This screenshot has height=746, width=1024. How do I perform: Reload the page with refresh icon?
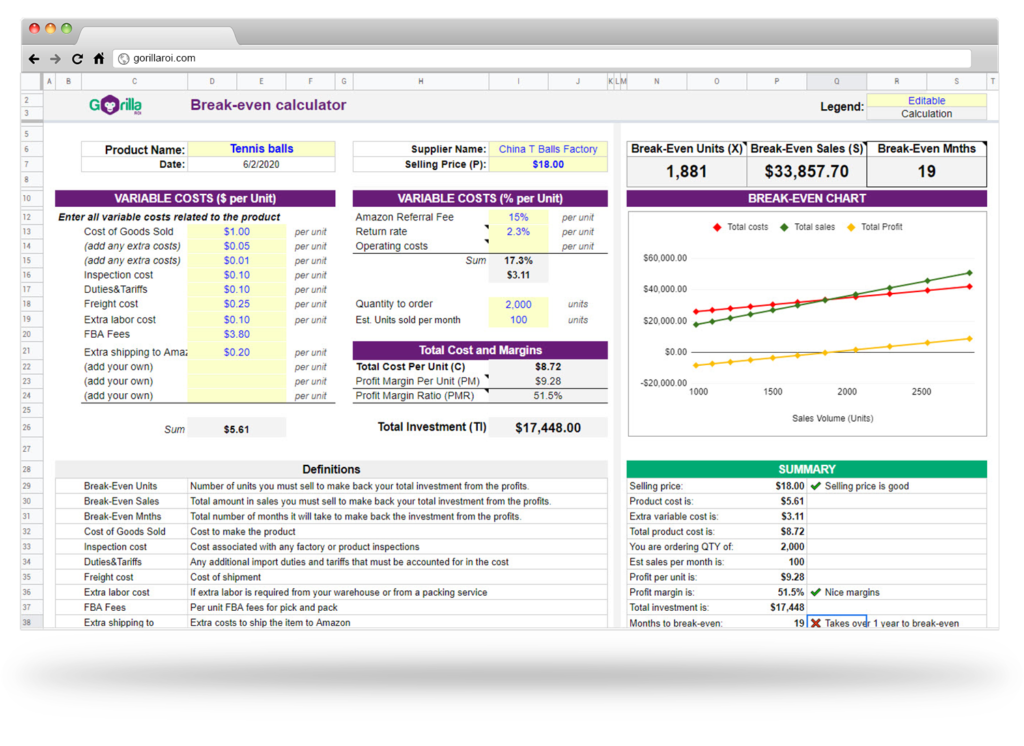(77, 59)
